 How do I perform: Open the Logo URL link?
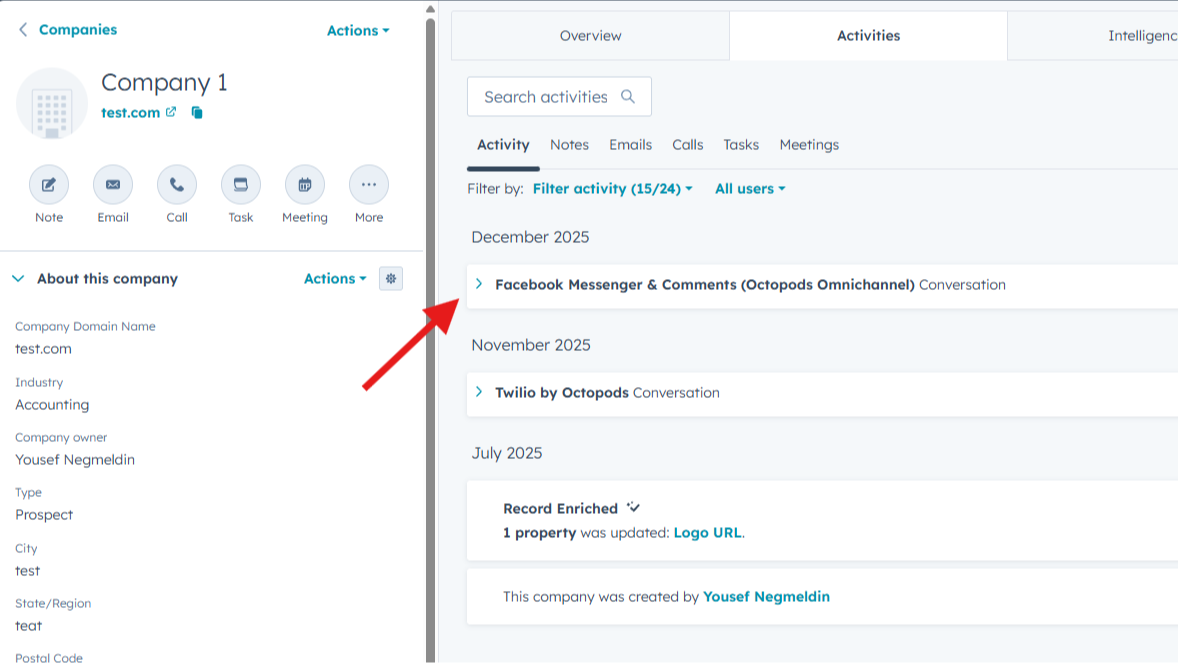point(708,532)
